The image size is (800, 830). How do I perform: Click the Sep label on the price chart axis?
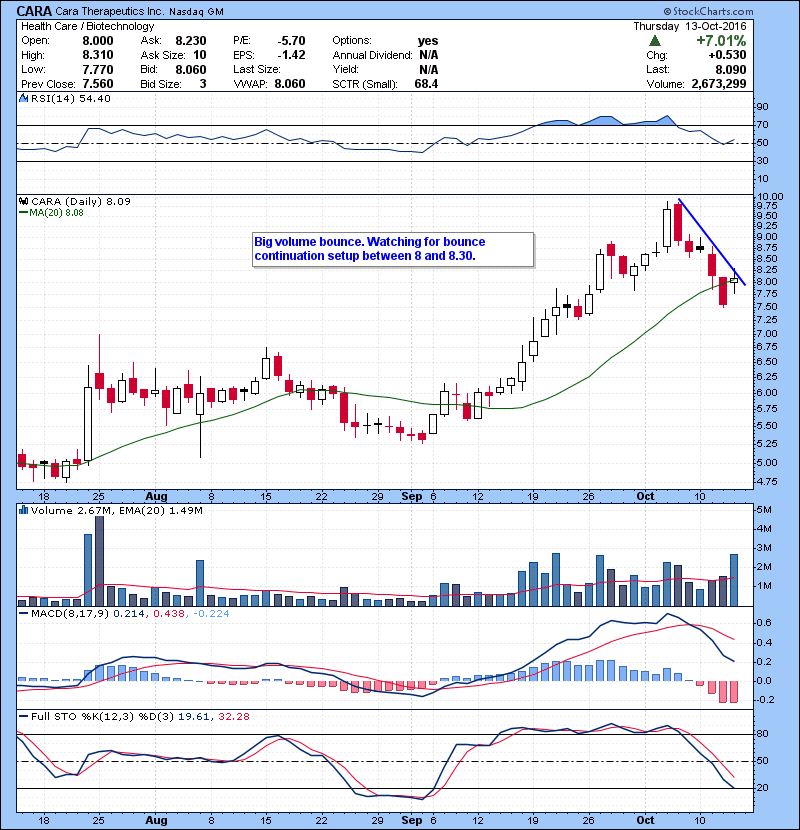(x=412, y=496)
